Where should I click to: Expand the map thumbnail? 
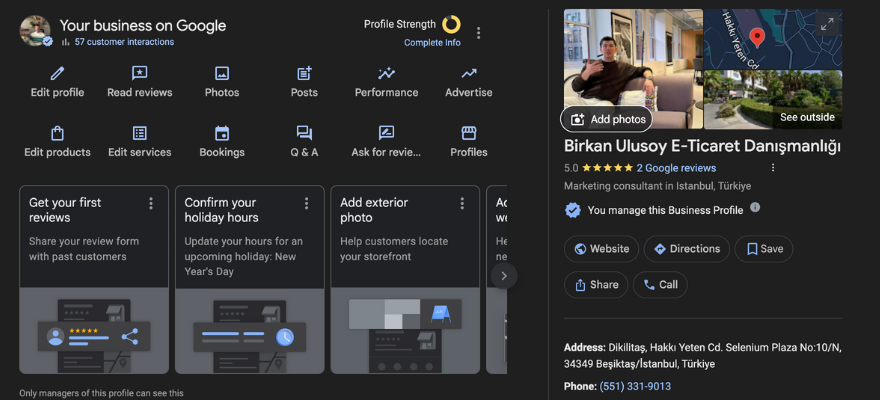click(x=827, y=24)
